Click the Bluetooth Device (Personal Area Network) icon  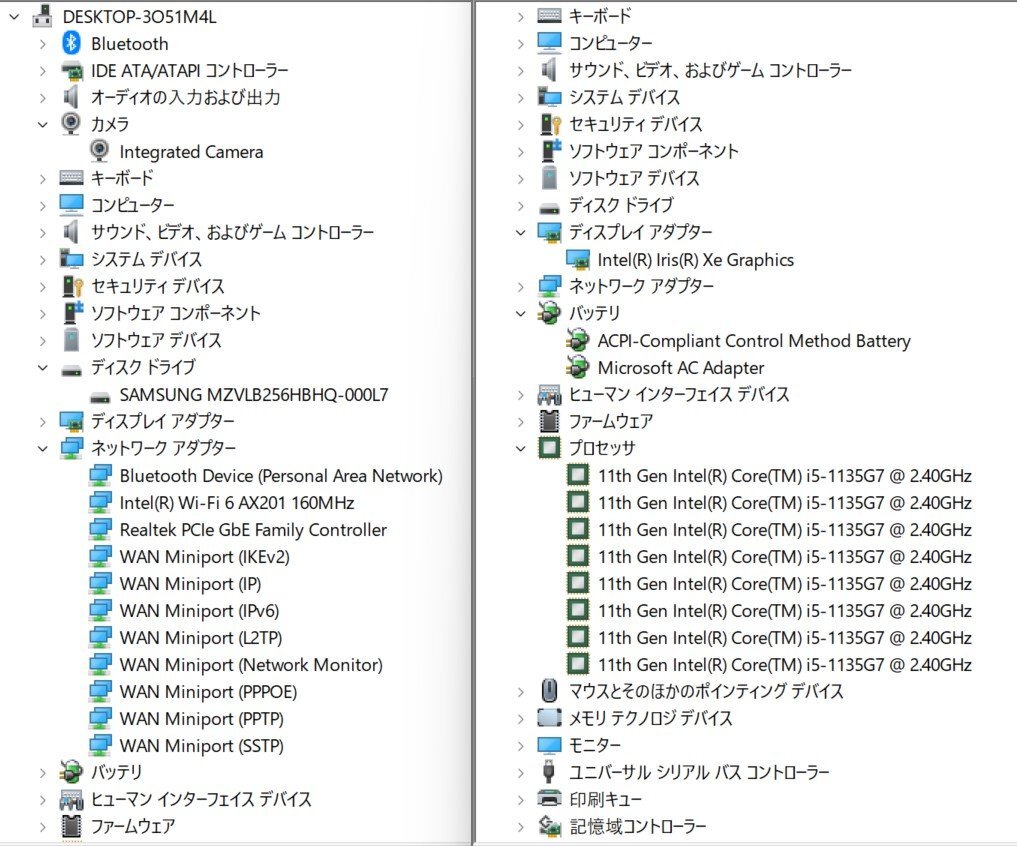pos(99,476)
